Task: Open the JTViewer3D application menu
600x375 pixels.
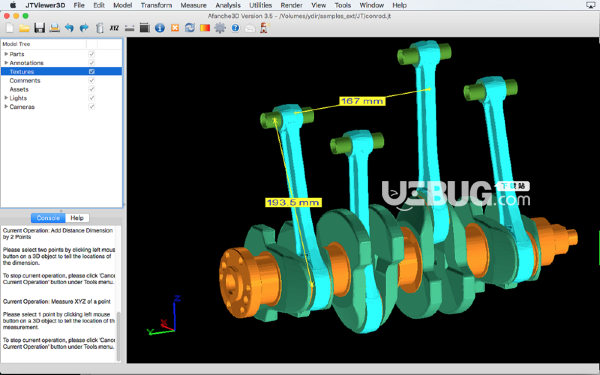Action: [x=45, y=5]
